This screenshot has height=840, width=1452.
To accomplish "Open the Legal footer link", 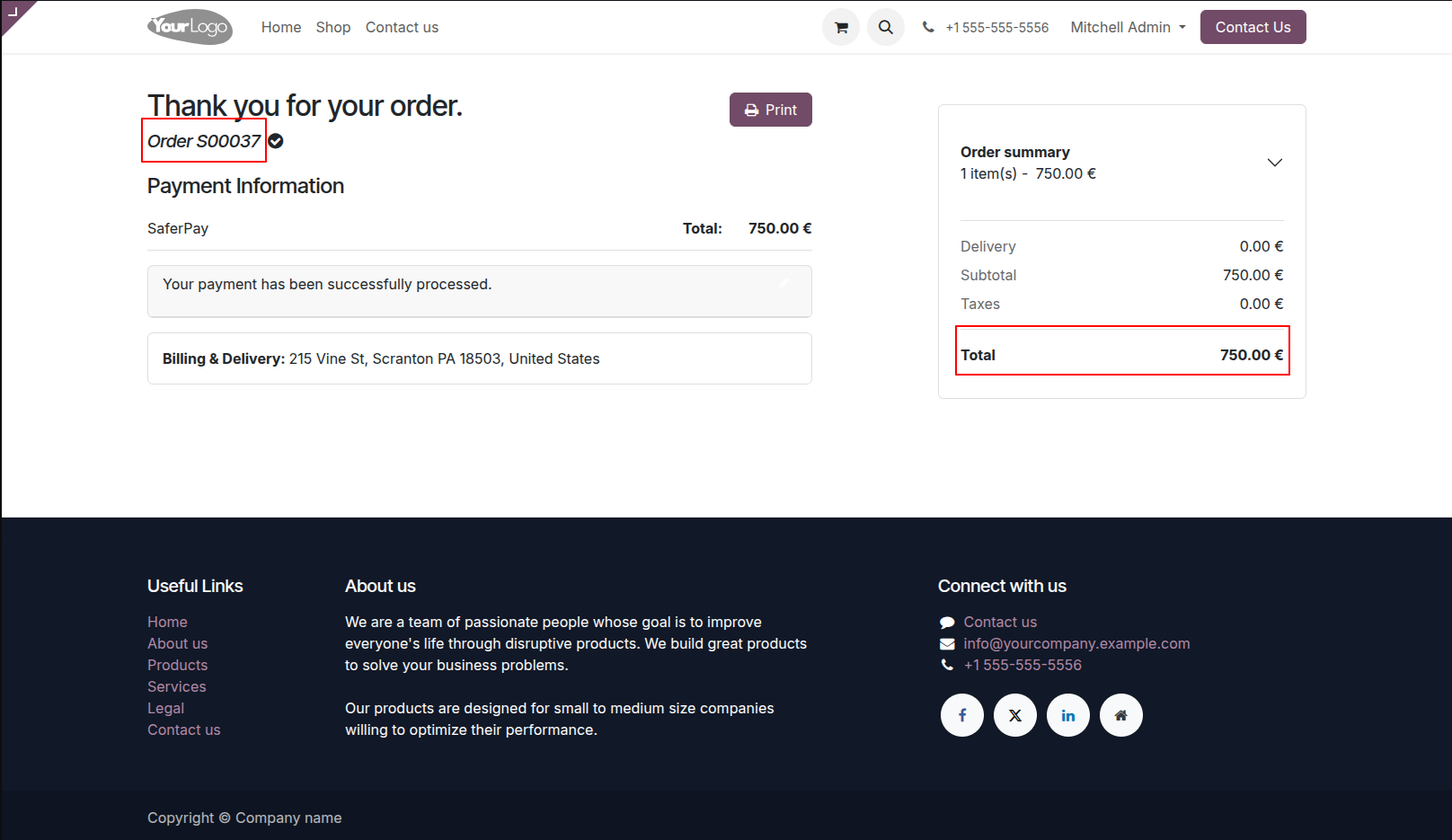I will coord(166,708).
